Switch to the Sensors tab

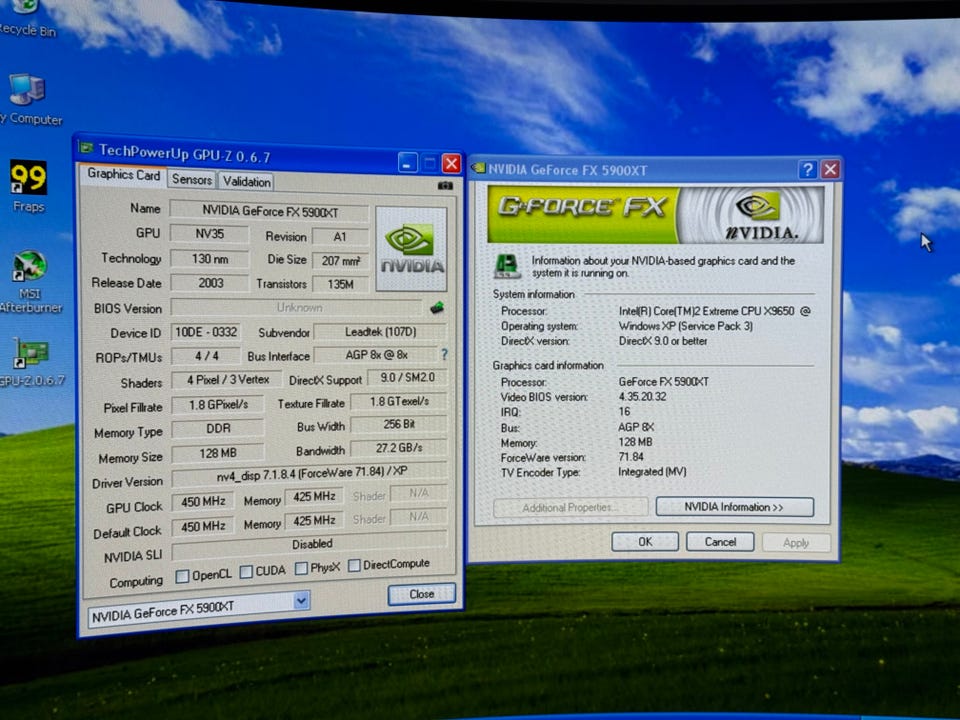click(x=191, y=180)
